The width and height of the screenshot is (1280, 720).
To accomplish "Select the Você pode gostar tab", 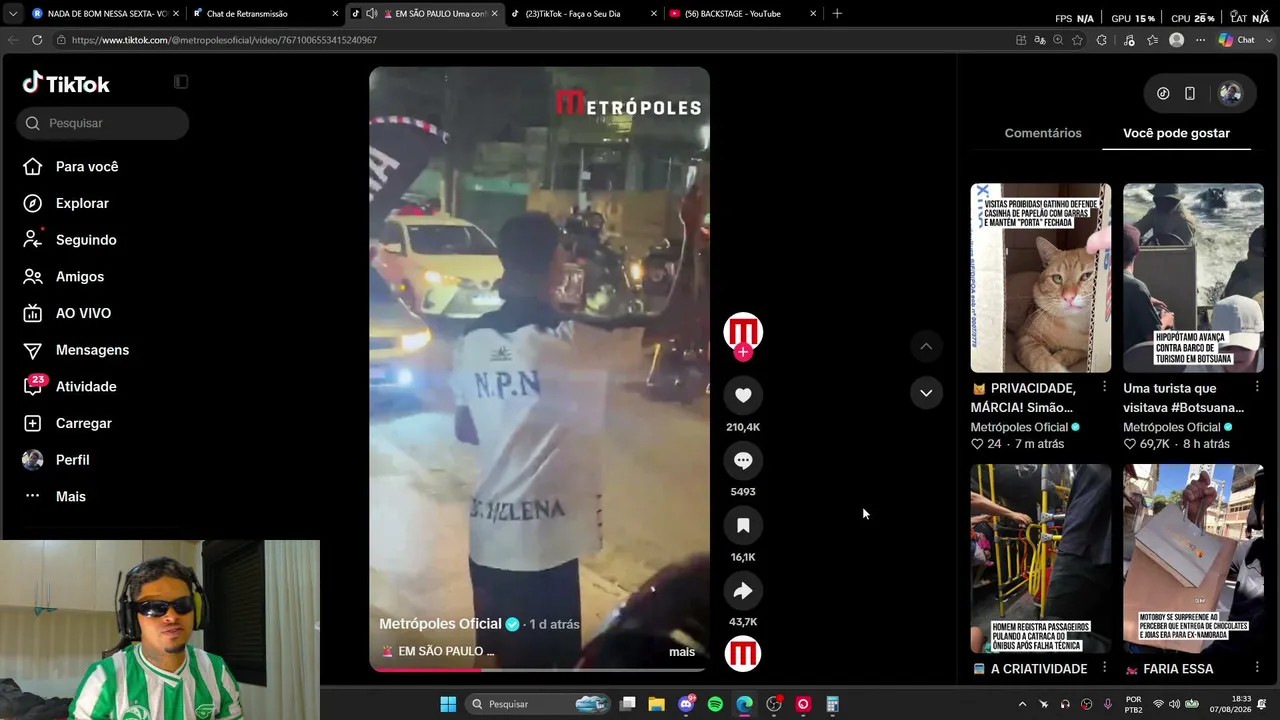I will pyautogui.click(x=1176, y=133).
